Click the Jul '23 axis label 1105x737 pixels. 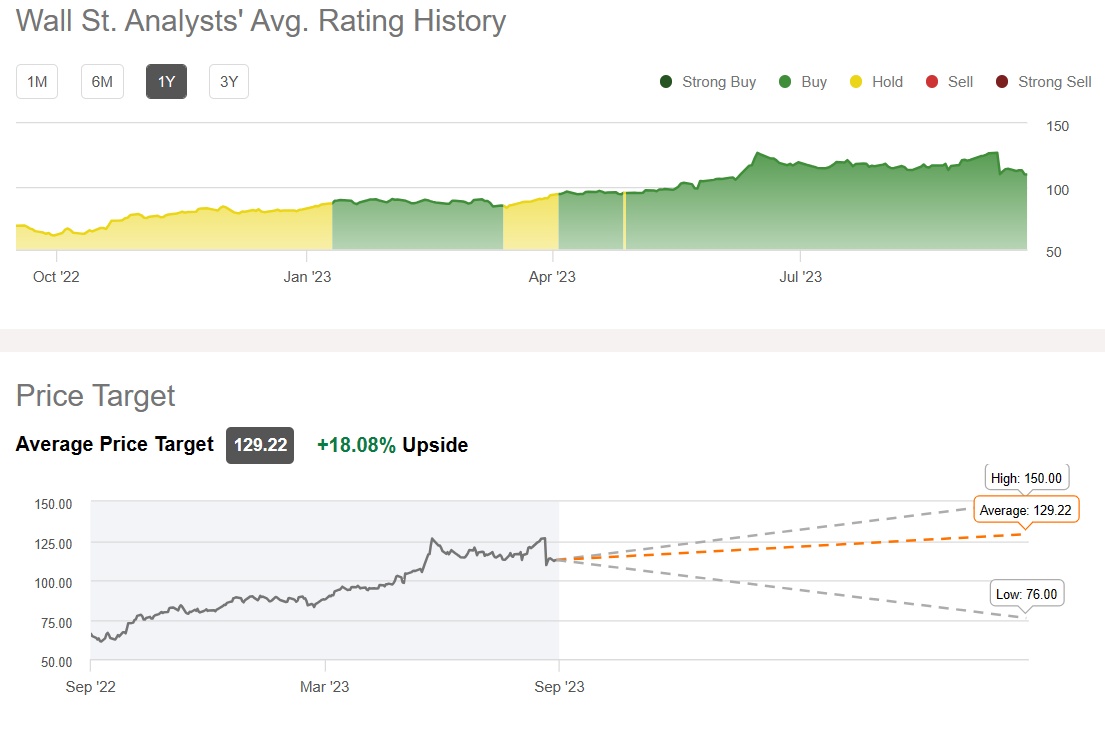799,277
